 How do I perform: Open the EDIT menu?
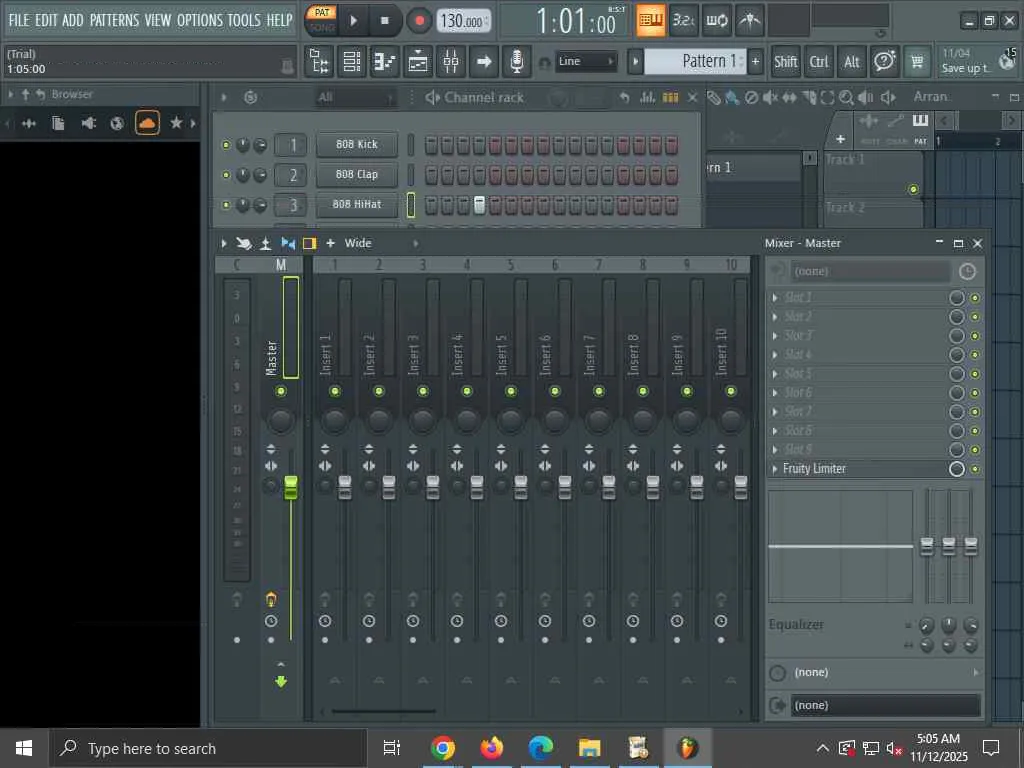coord(46,20)
